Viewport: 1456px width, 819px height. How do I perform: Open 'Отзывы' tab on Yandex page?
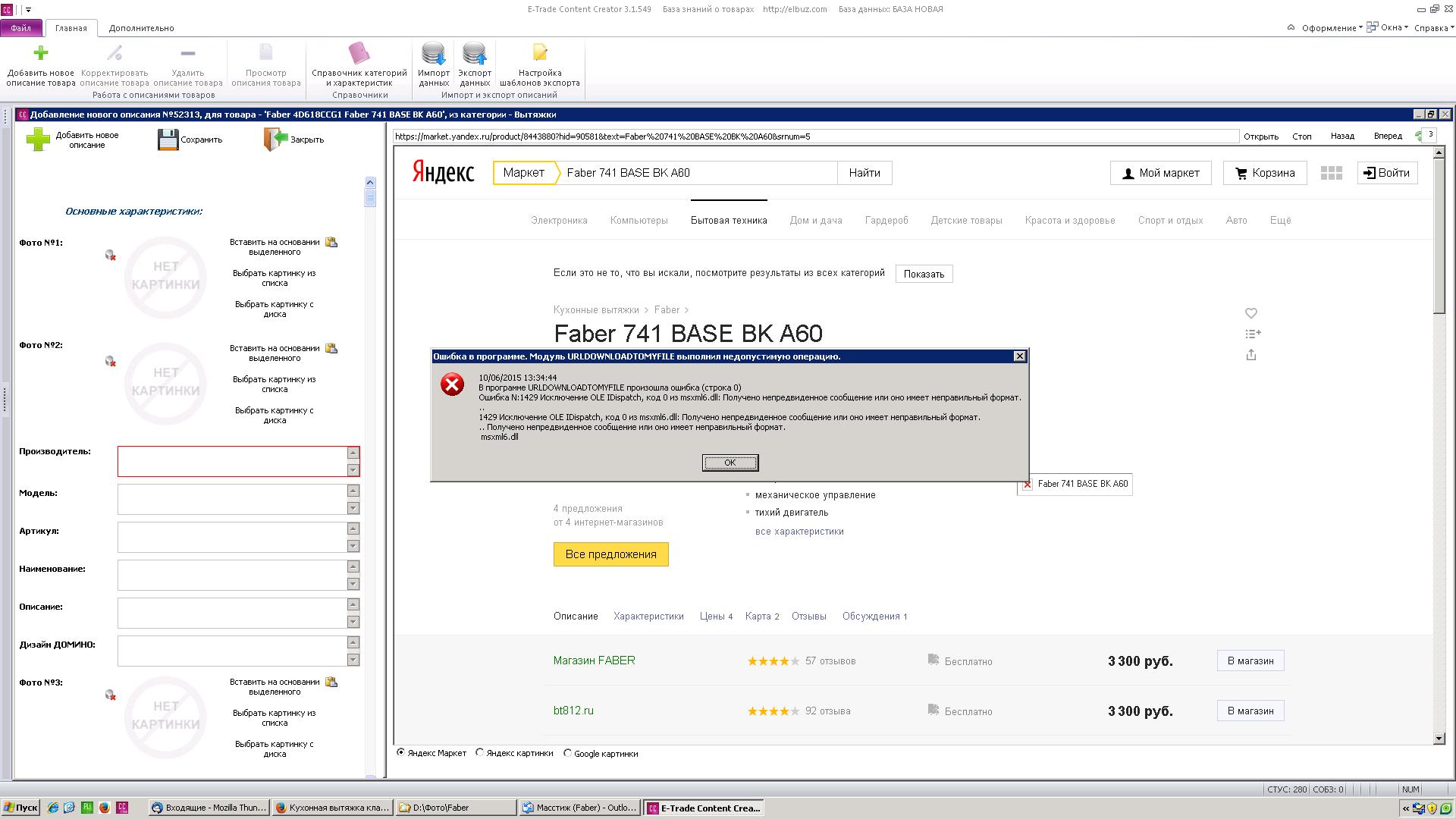(808, 616)
